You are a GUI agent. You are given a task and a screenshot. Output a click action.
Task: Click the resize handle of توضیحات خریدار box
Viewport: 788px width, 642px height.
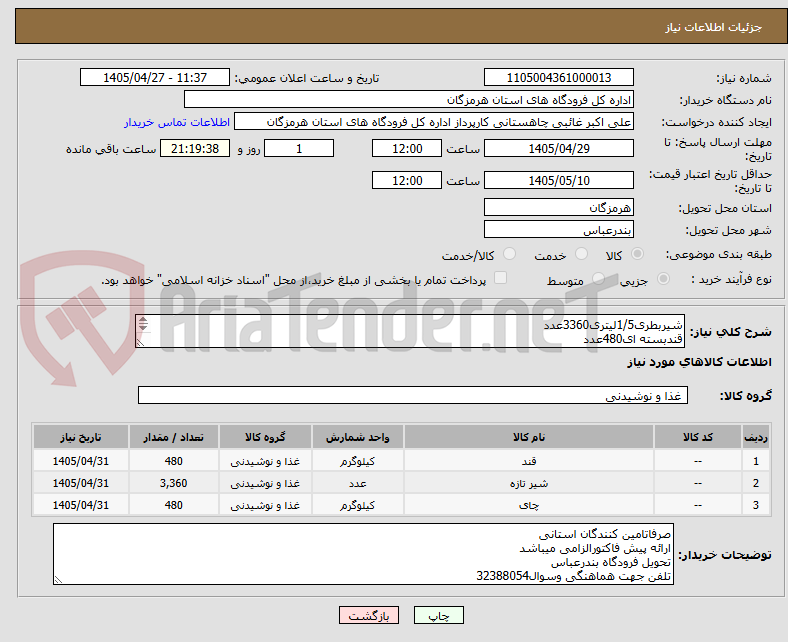coord(58,580)
